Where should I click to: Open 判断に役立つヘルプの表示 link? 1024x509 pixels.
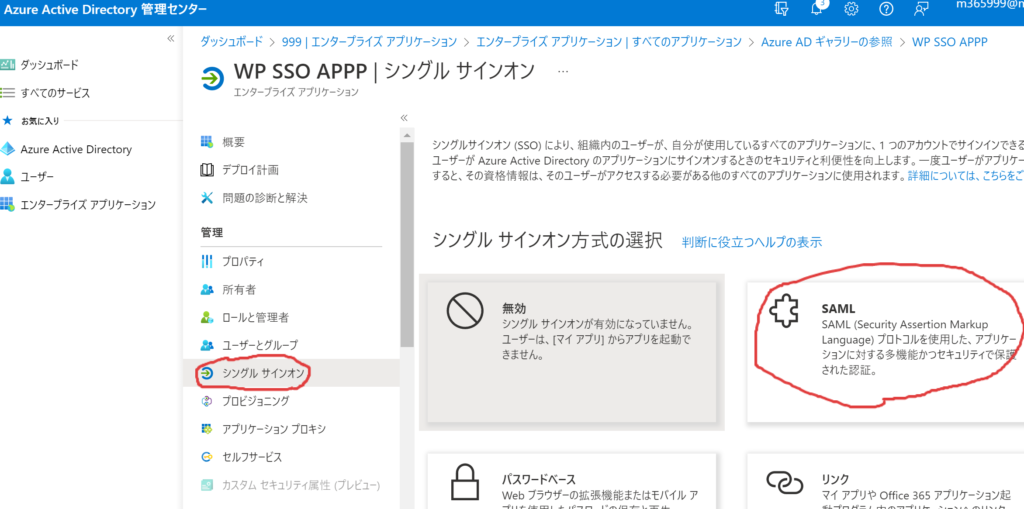752,242
